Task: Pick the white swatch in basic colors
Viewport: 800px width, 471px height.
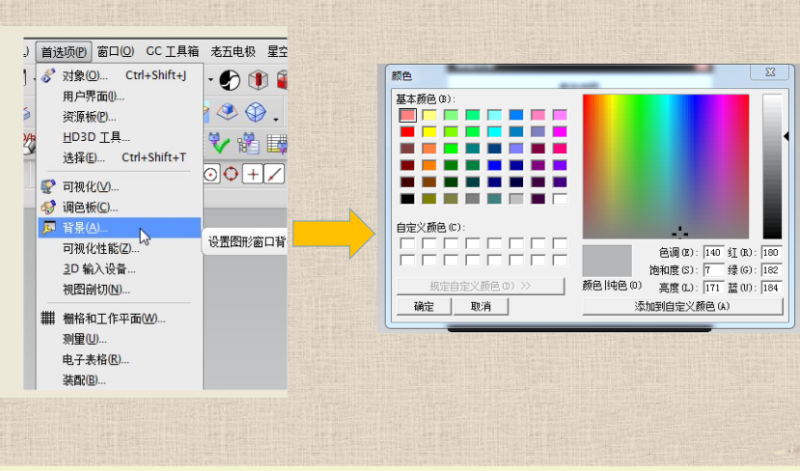Action: point(559,198)
